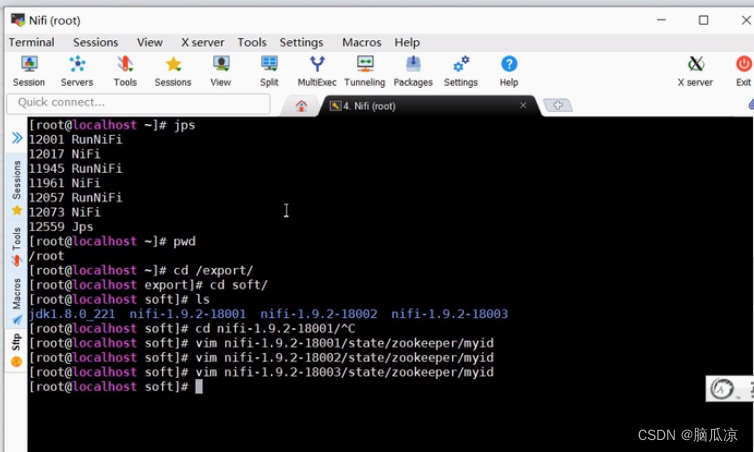This screenshot has height=452, width=754.
Task: Focus the Quick connect input field
Action: pos(138,103)
